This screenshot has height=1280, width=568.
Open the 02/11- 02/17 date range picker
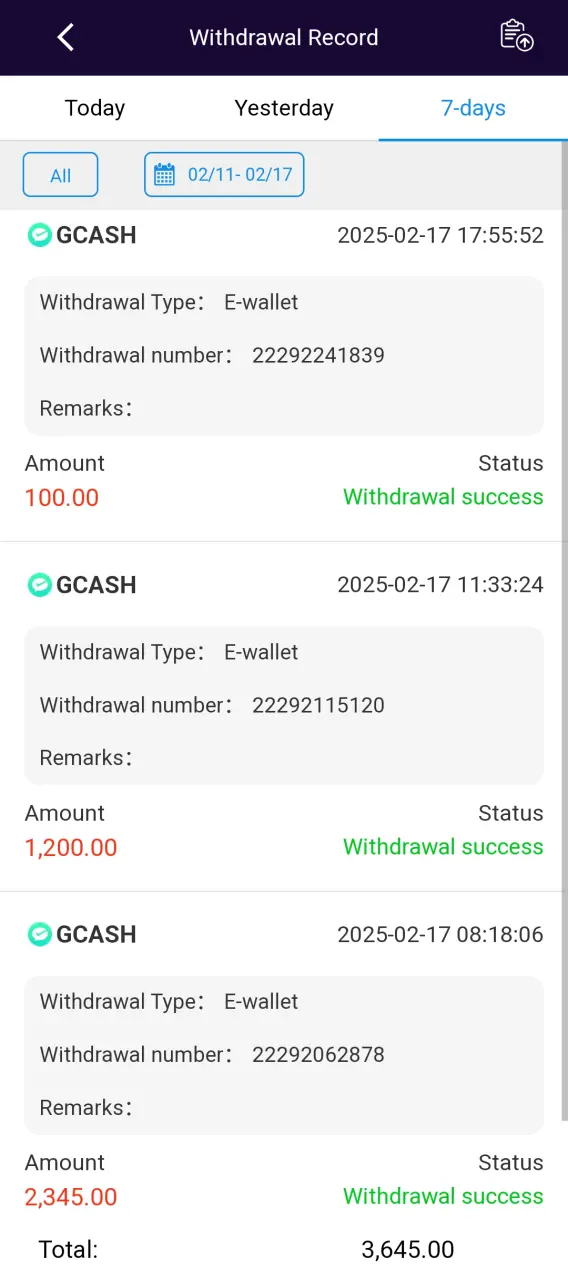coord(224,175)
